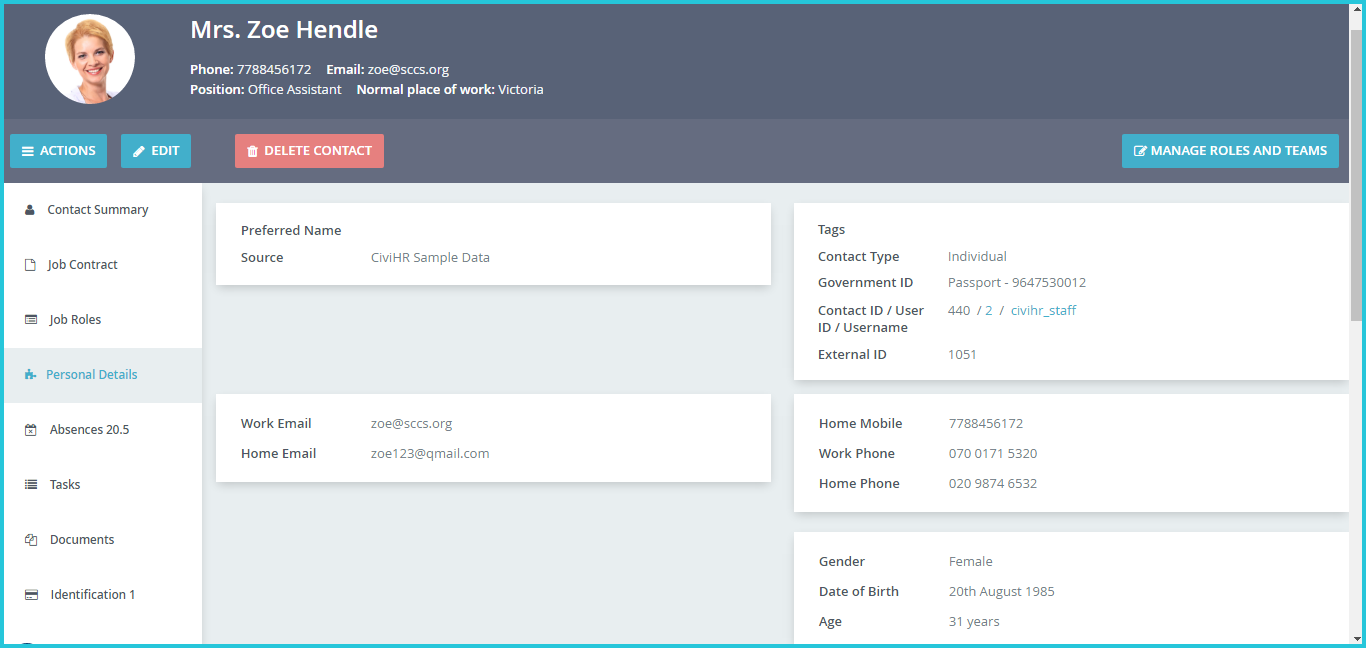Screen dimensions: 1366x648
Task: Click the Individual contact type value
Action: (977, 257)
